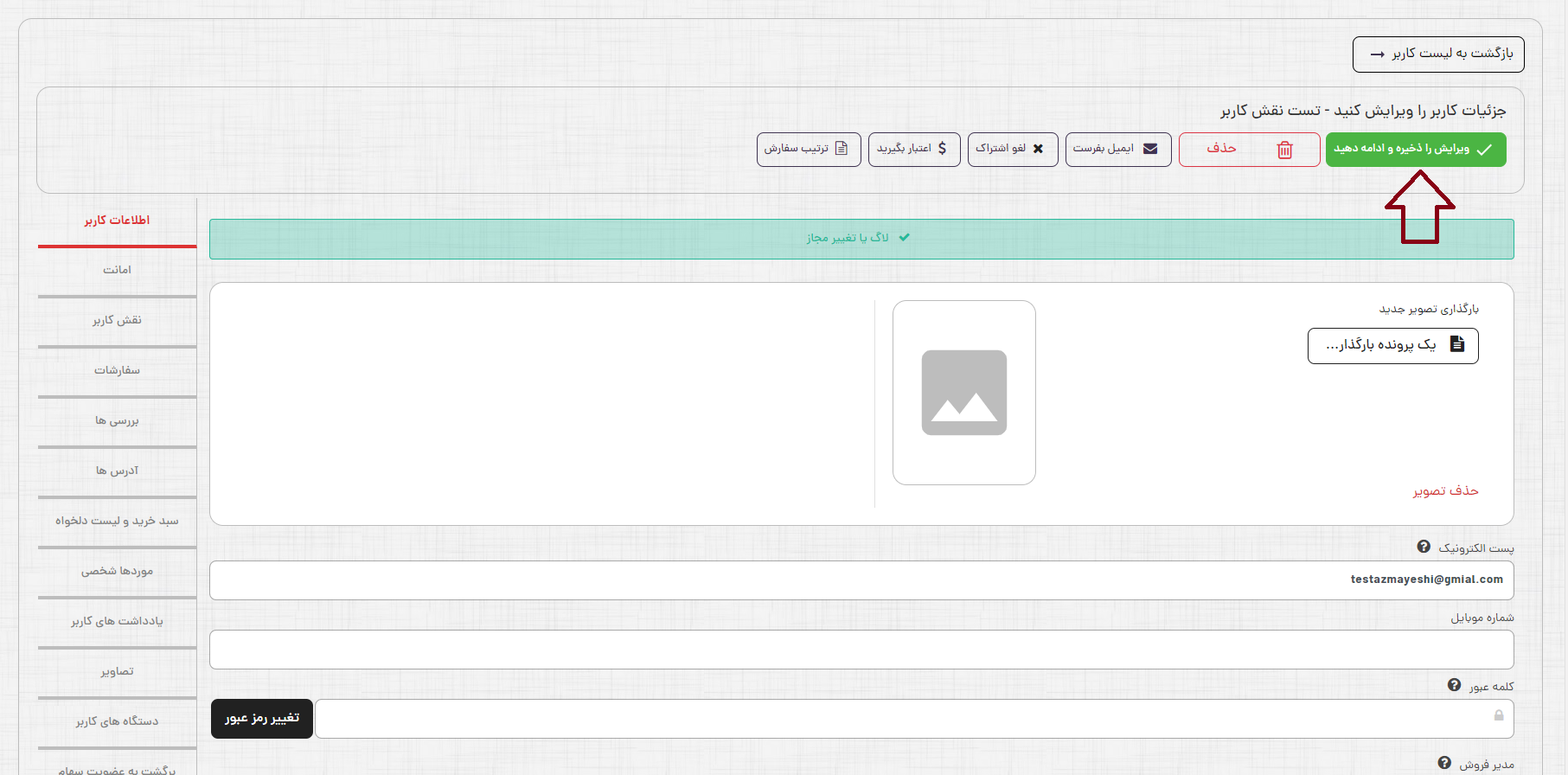
Task: Select the آدرس ها tab
Action: pyautogui.click(x=117, y=471)
